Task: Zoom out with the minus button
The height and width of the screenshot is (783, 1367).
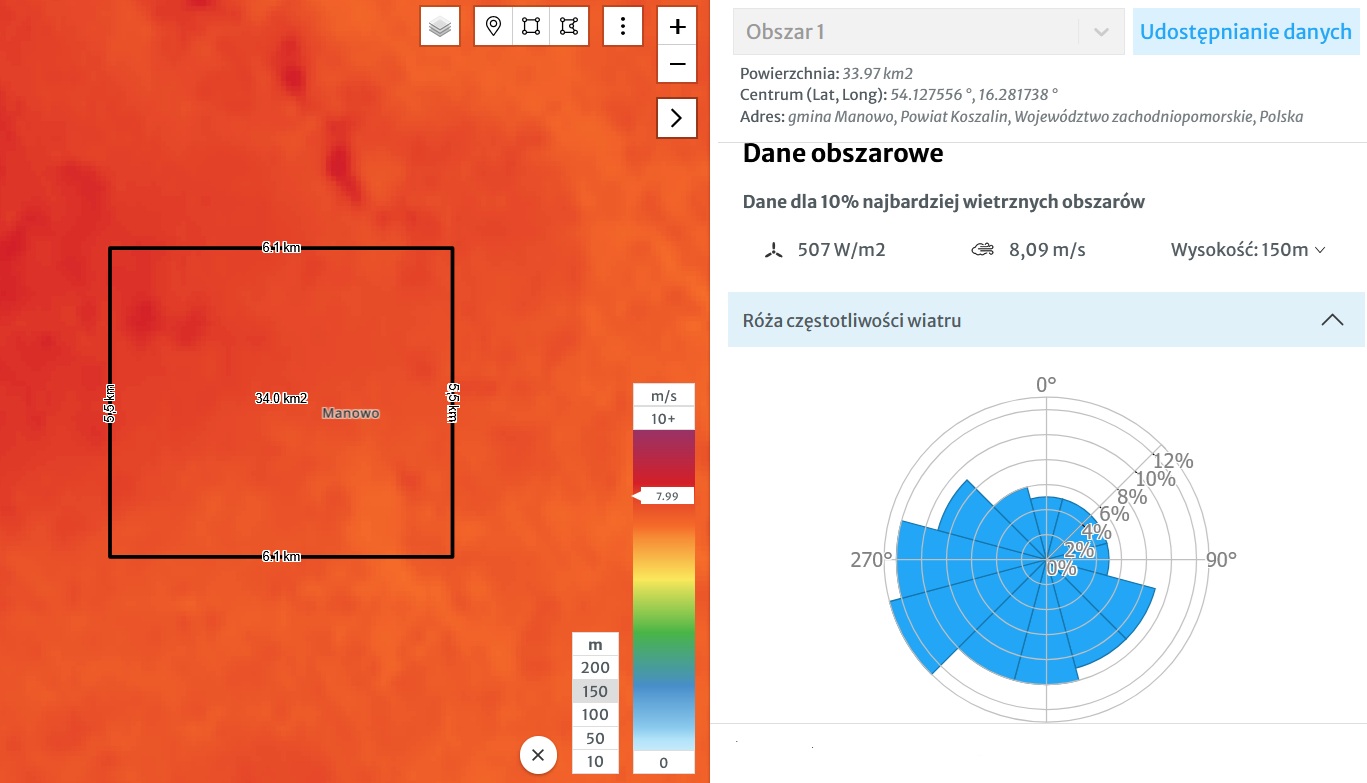Action: coord(677,64)
